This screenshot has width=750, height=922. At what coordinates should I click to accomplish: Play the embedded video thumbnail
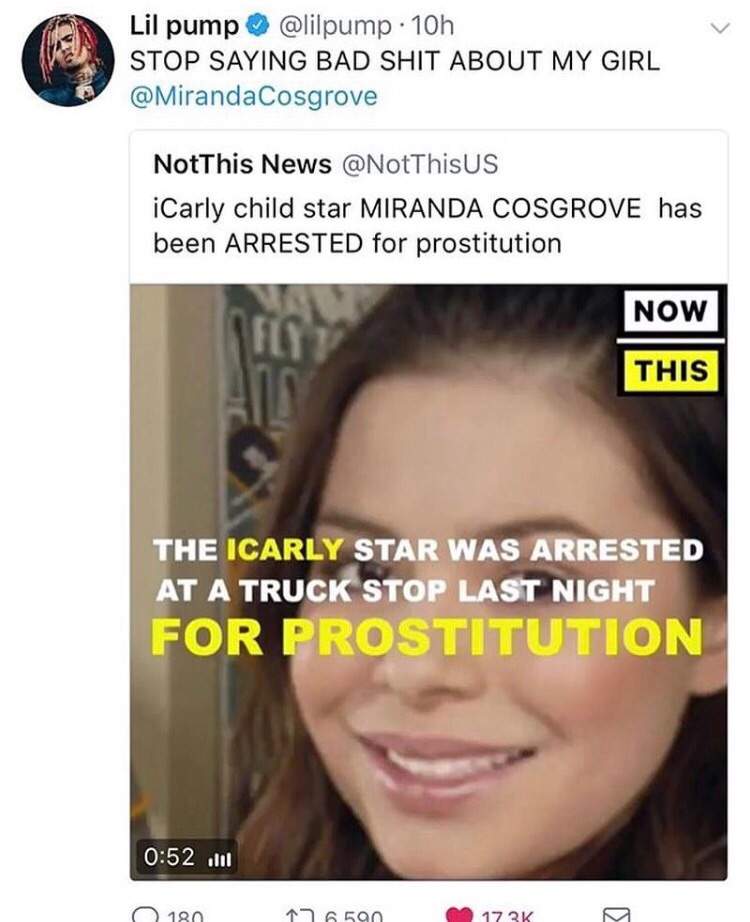[428, 582]
